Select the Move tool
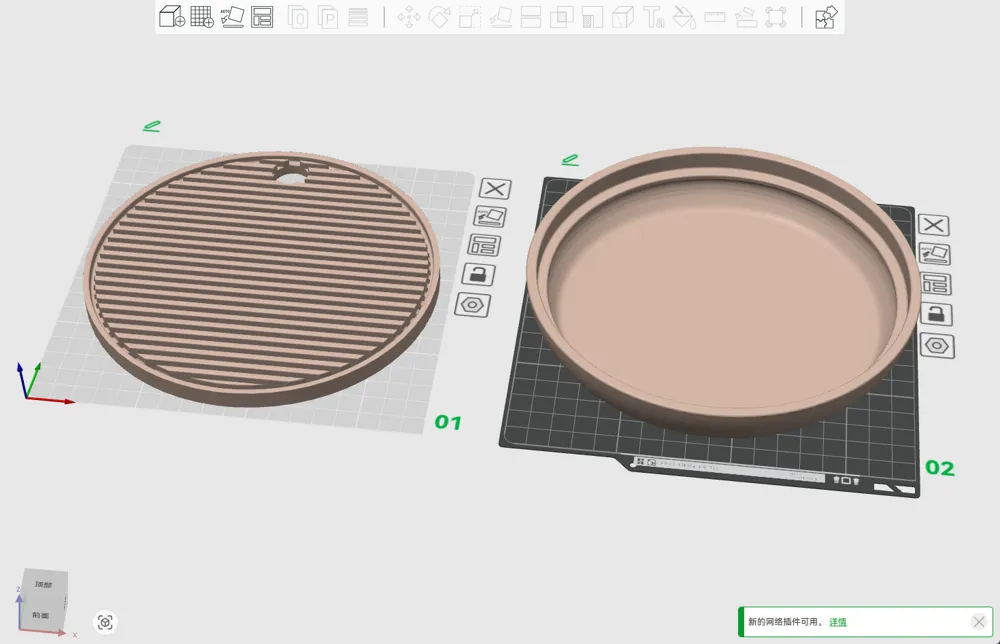This screenshot has width=1000, height=644. (x=409, y=17)
